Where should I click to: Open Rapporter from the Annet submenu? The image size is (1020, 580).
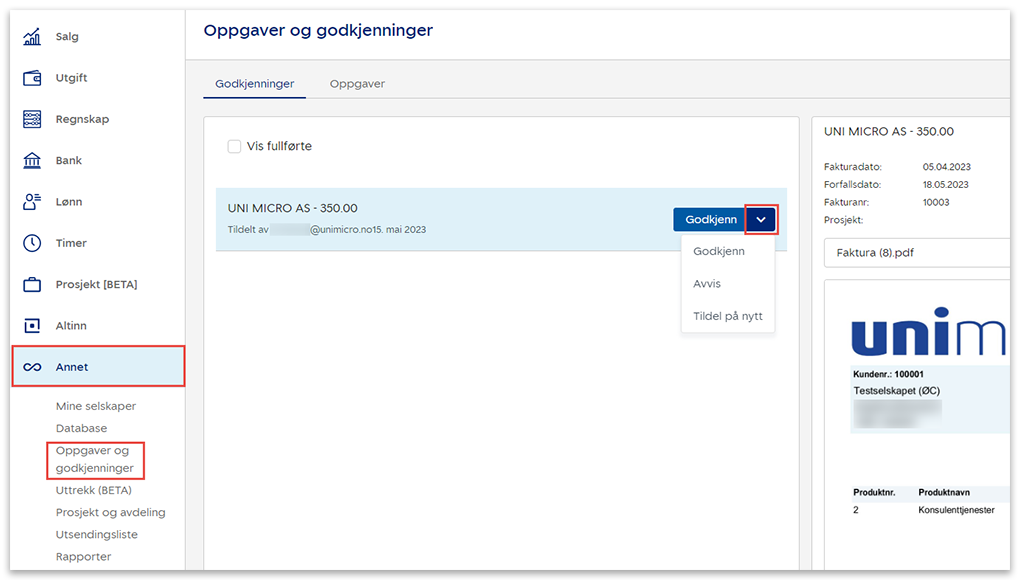[x=83, y=556]
